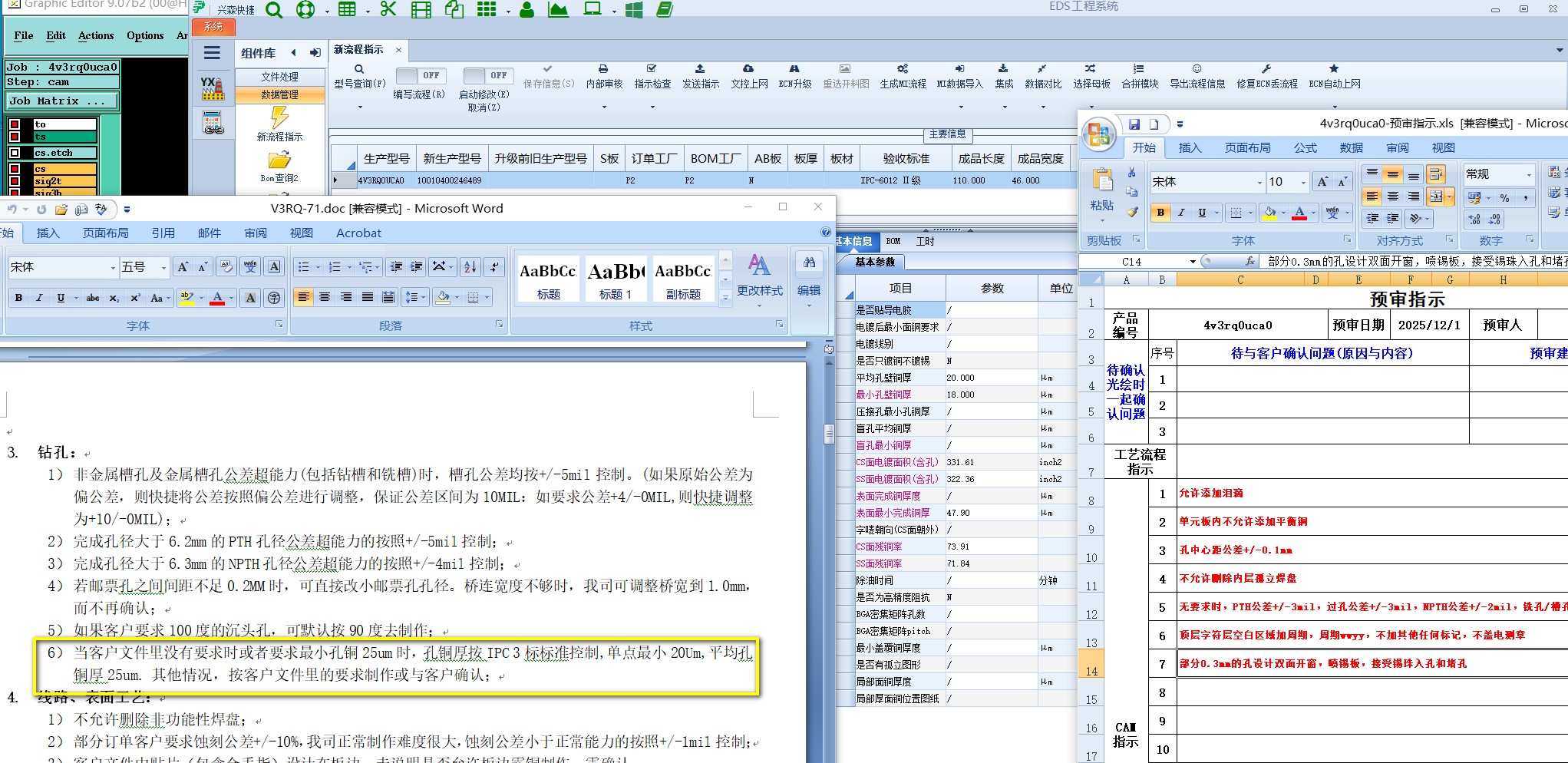Screen dimensions: 1568x763
Task: Open Actions menu in Graphic Editor
Action: tap(96, 35)
